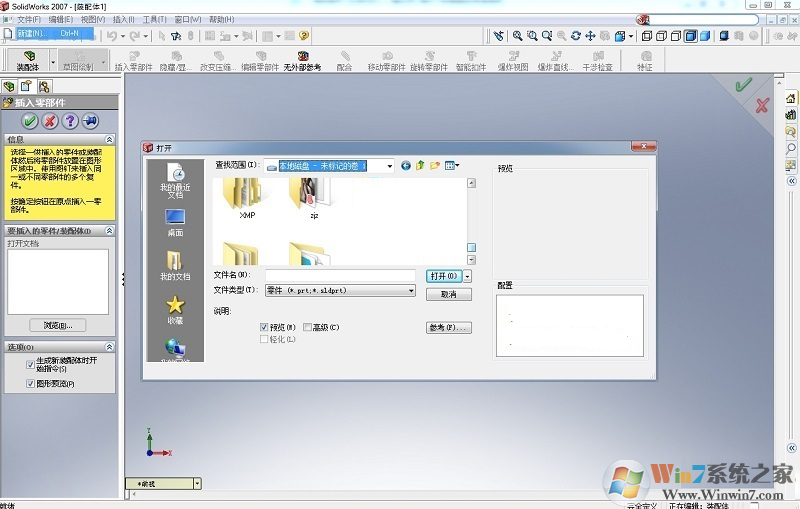Click the 特征 features toolbar icon
Screen dimensions: 800x509
pos(645,61)
